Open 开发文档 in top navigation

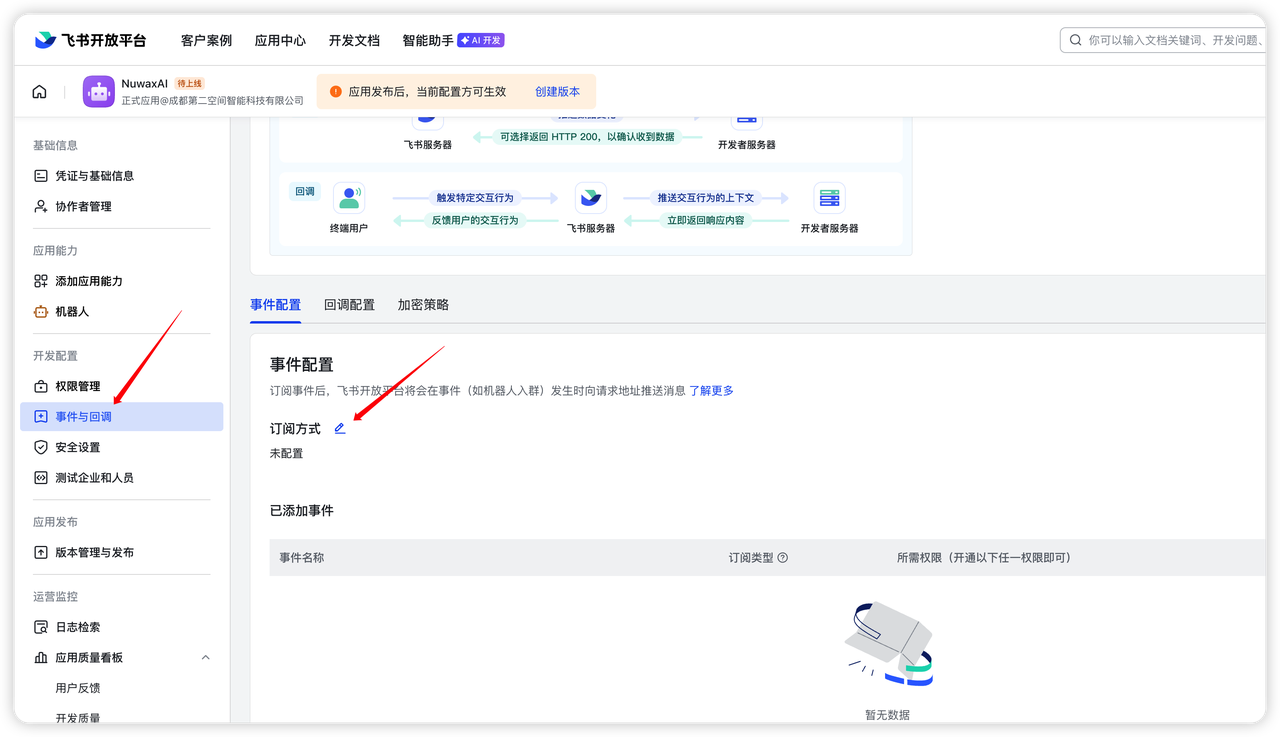pos(354,40)
